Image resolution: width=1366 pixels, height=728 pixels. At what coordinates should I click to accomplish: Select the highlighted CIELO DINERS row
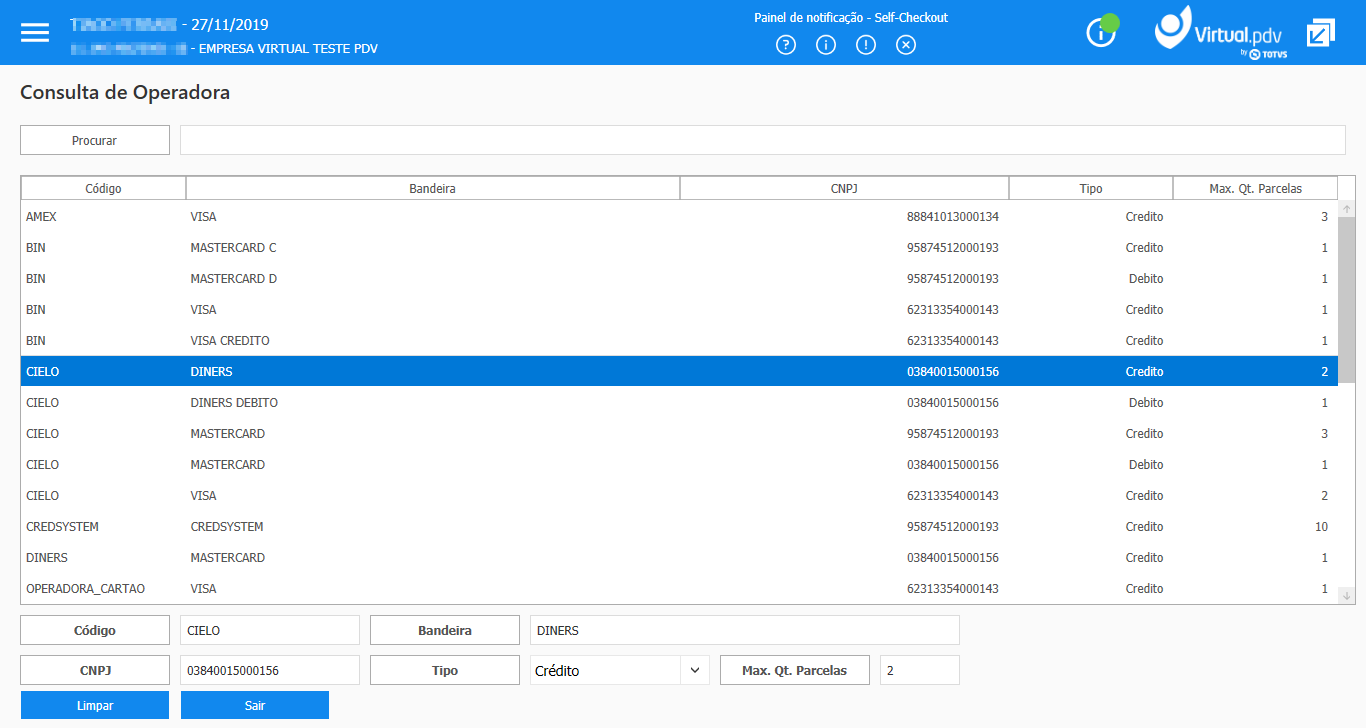coord(679,372)
